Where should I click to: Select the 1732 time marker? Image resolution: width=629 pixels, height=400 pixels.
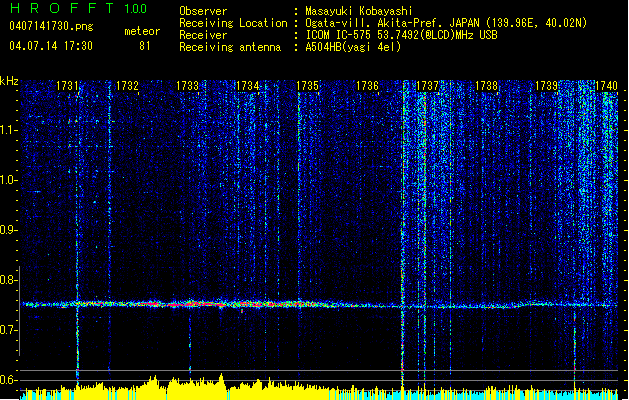tap(127, 86)
